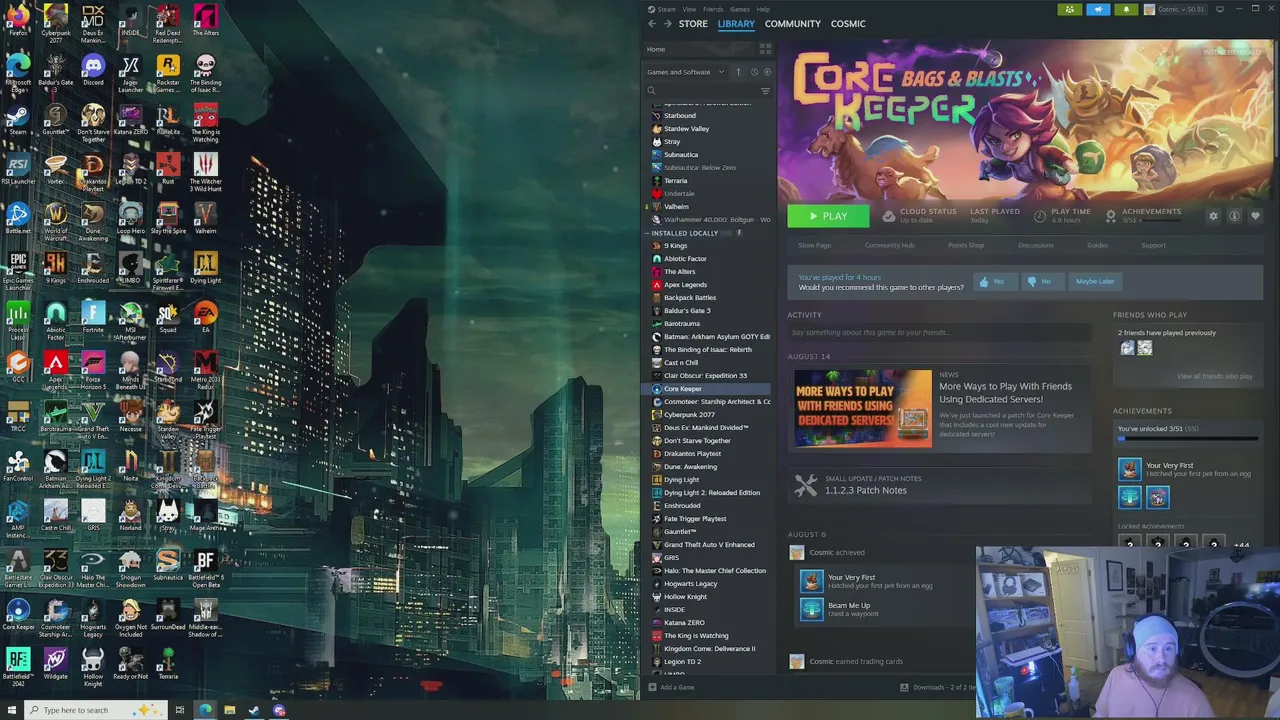Open Steam announcements megaphone button
1280x720 pixels.
tap(1098, 9)
